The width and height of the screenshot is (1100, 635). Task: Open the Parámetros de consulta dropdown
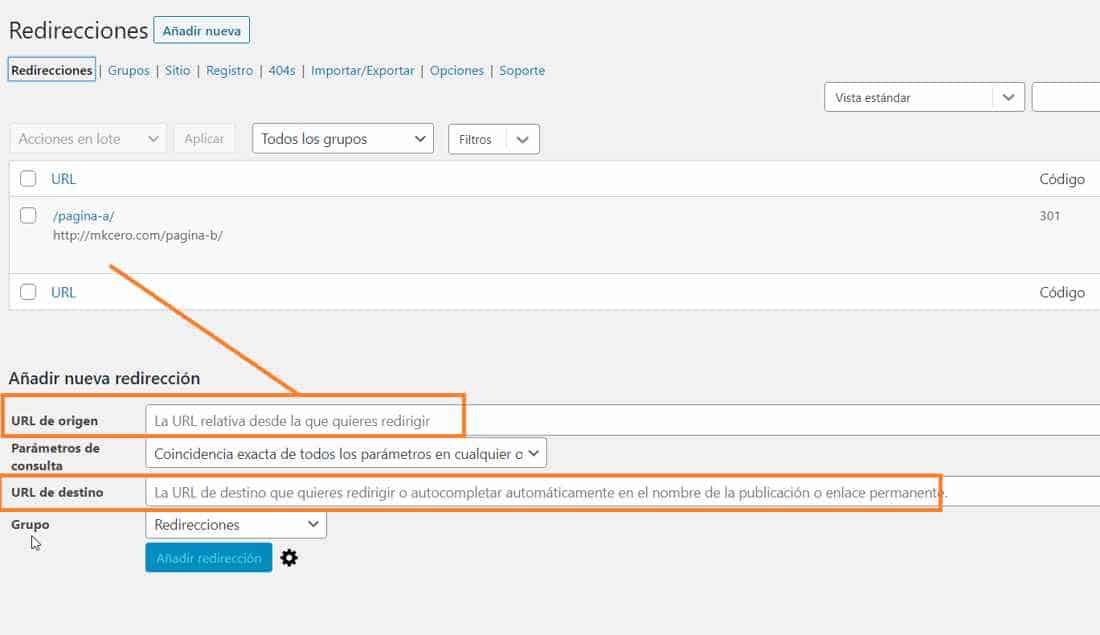pos(346,454)
